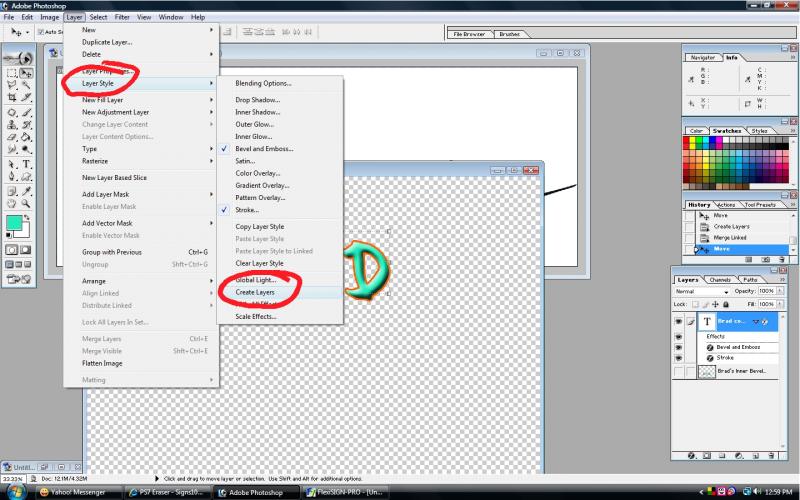Select the Hand tool

click(x=12, y=204)
